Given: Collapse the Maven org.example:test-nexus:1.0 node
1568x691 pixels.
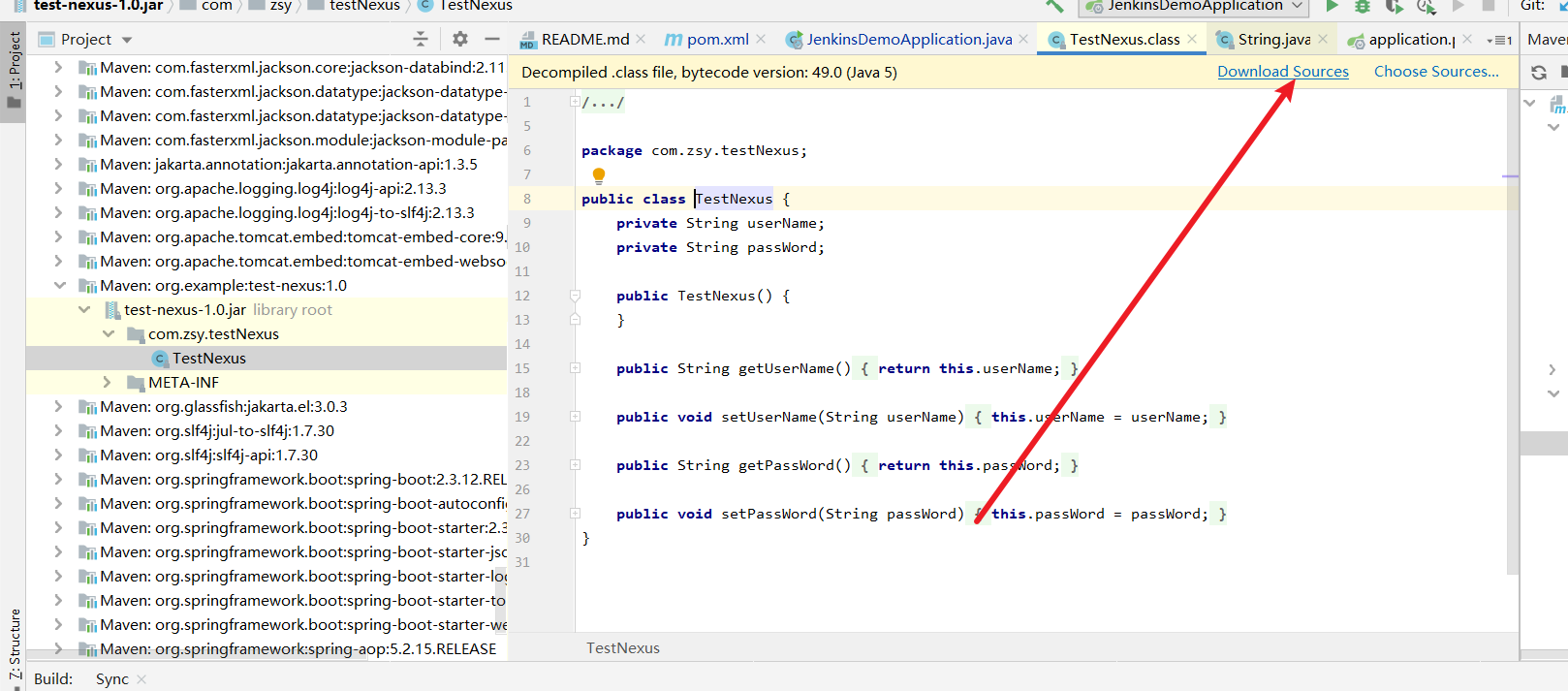Looking at the screenshot, I should pos(59,286).
